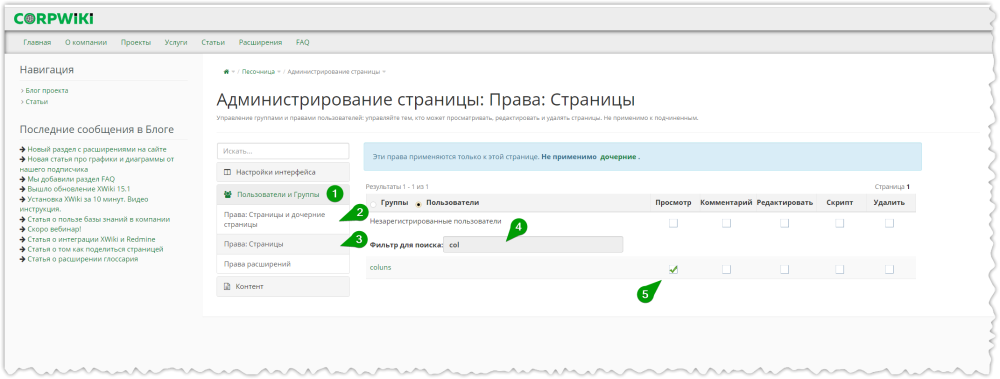Toggle Комментарий for unregistered users
1000x379 pixels.
[726, 223]
